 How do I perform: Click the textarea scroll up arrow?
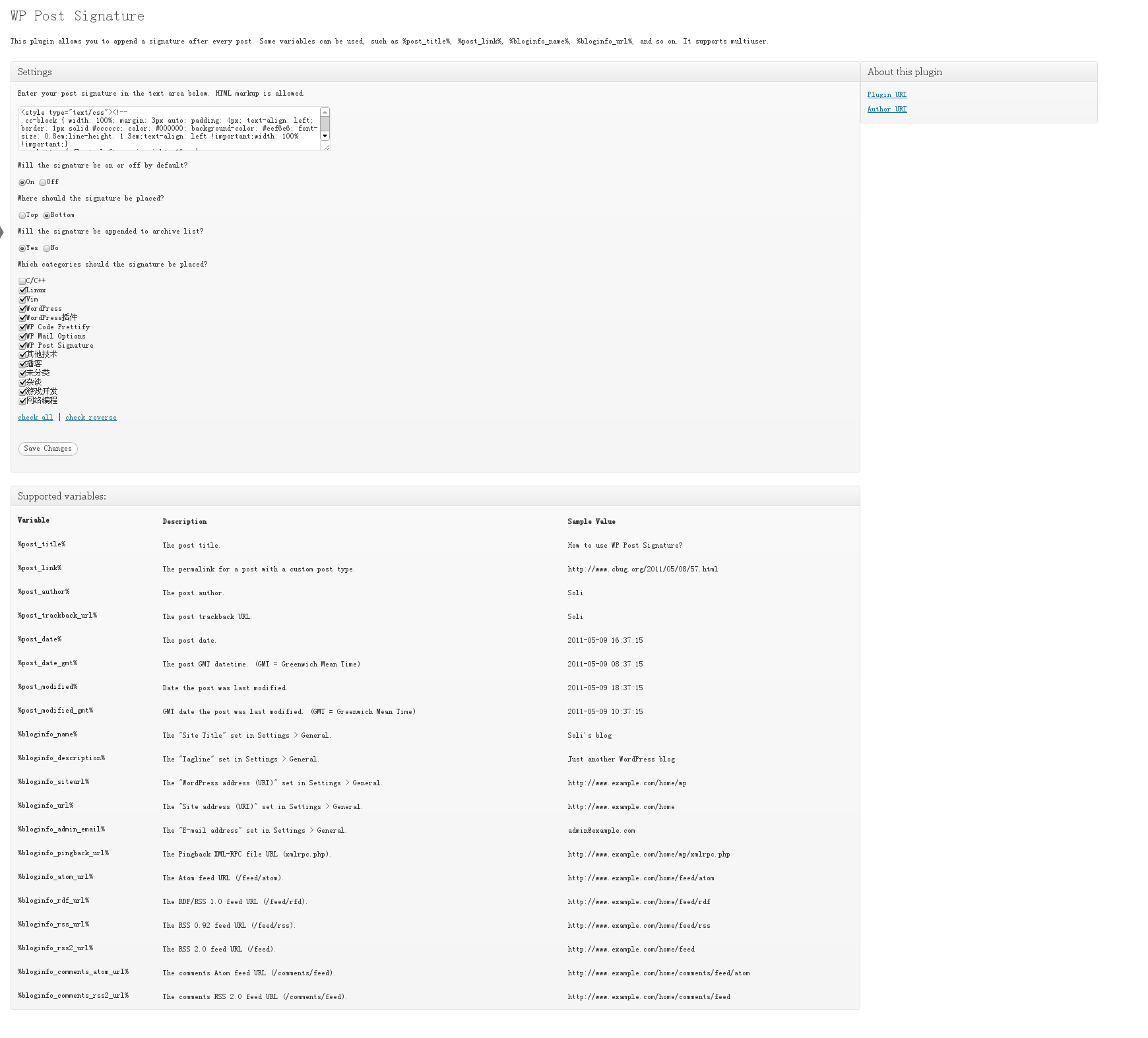(325, 112)
